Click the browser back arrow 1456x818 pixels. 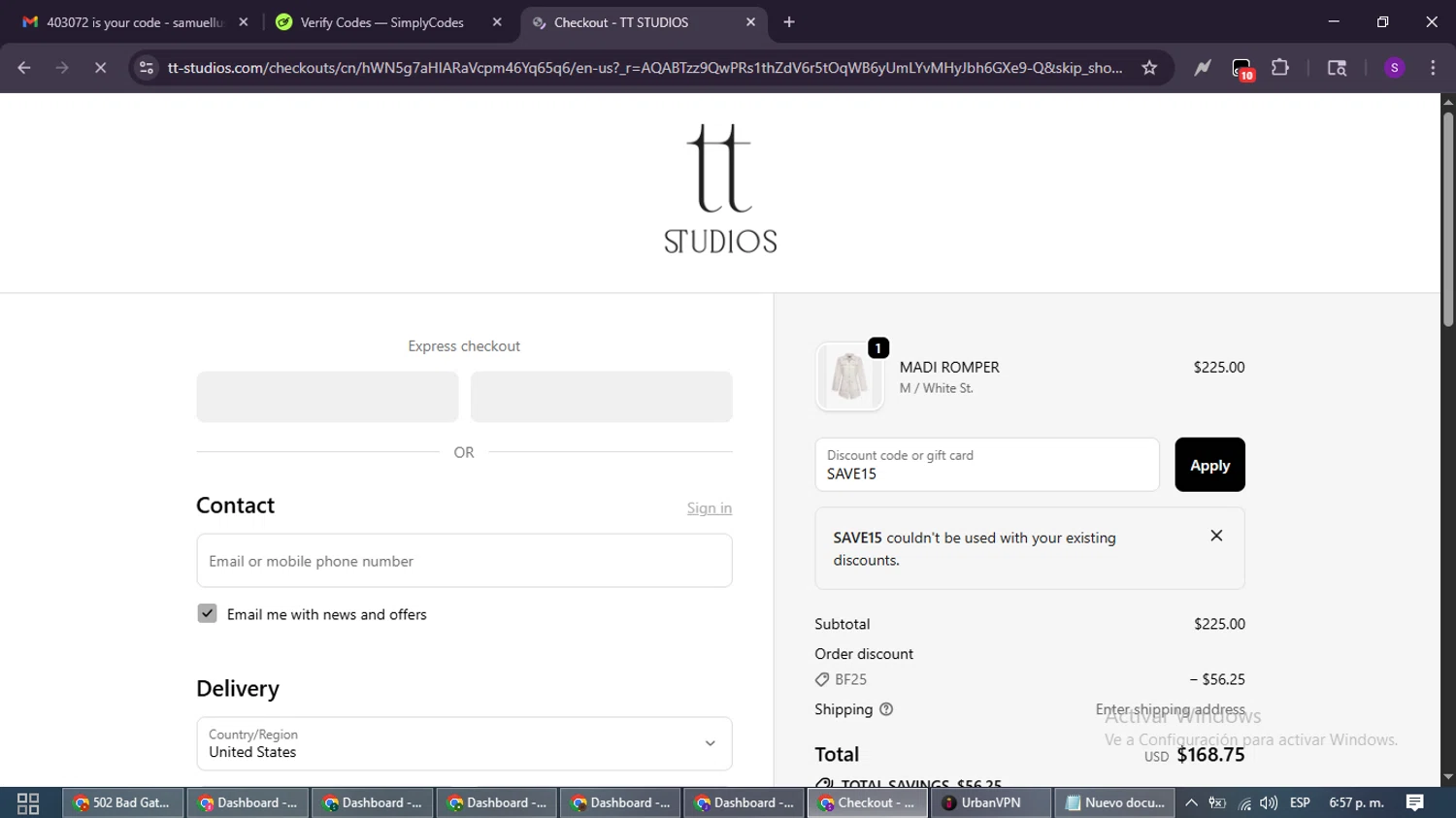(24, 68)
